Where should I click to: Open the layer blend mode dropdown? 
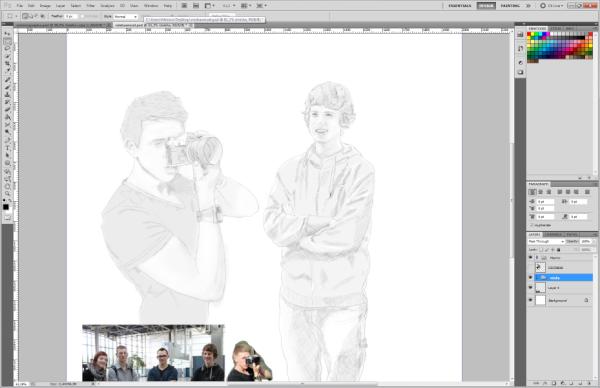(546, 241)
